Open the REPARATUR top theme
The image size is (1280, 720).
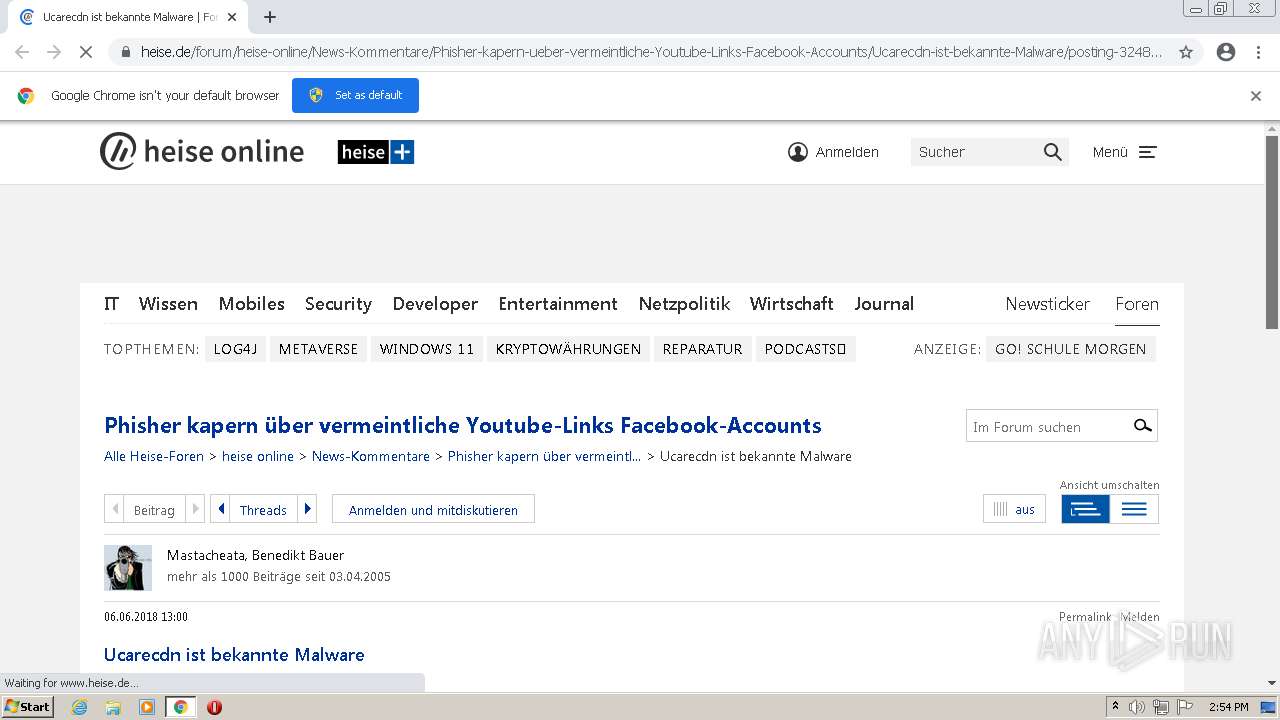[702, 349]
